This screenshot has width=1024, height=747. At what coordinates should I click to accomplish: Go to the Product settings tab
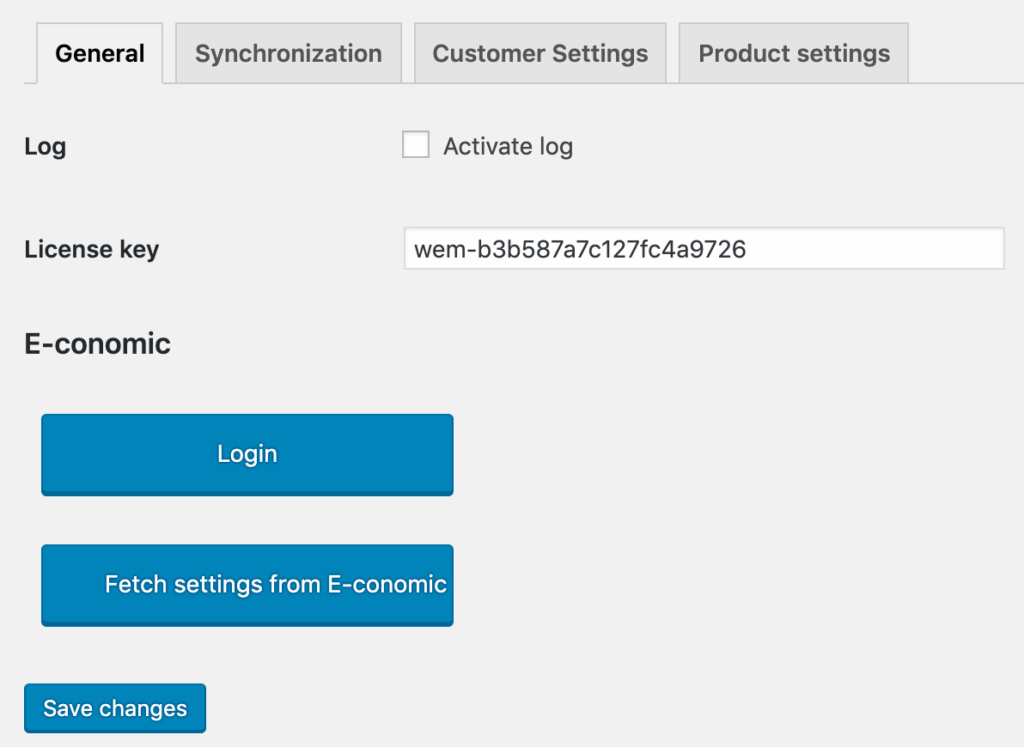(794, 54)
